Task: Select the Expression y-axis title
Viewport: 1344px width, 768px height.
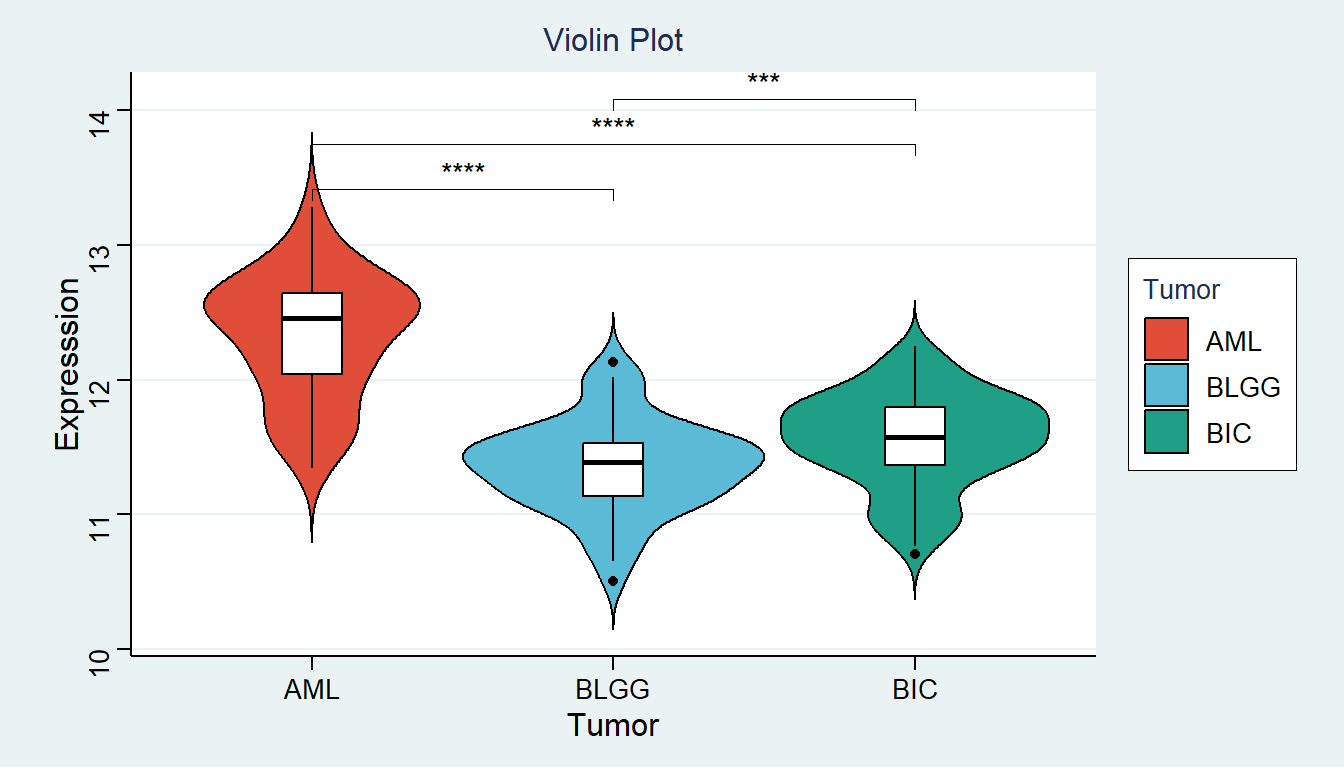Action: click(67, 364)
